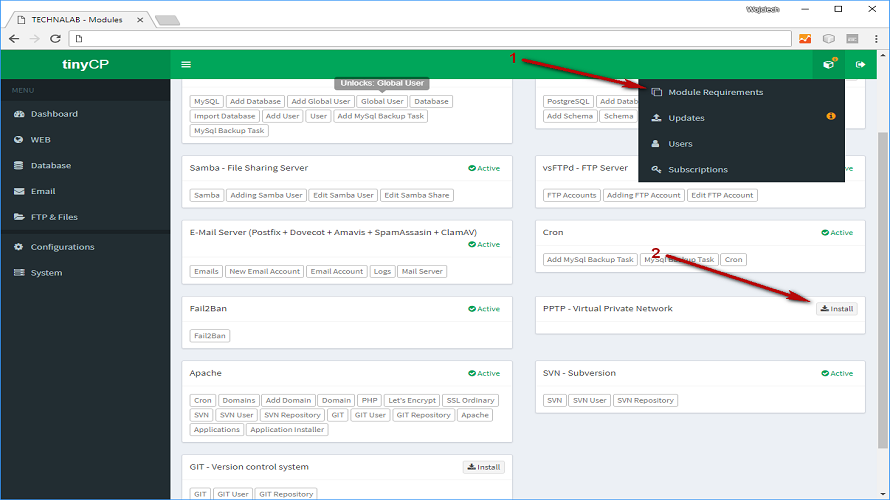Viewport: 890px width, 500px height.
Task: Open FTP & Files in sidebar
Action: (53, 217)
